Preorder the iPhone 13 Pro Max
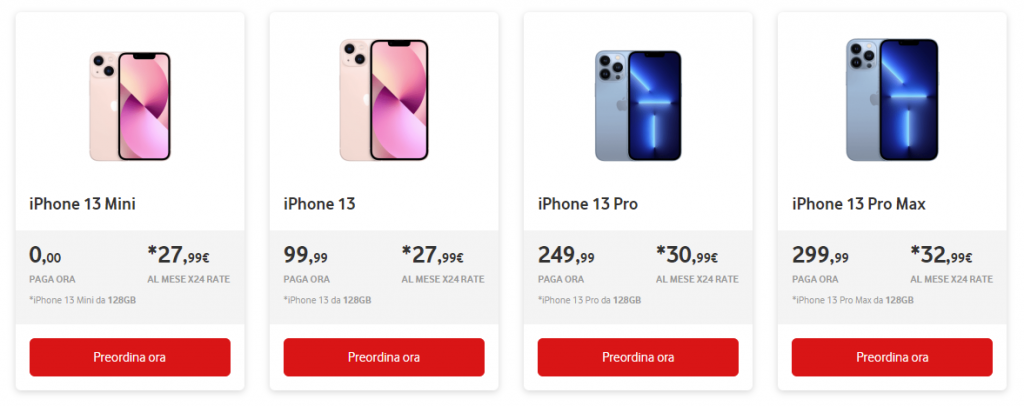 pyautogui.click(x=892, y=357)
